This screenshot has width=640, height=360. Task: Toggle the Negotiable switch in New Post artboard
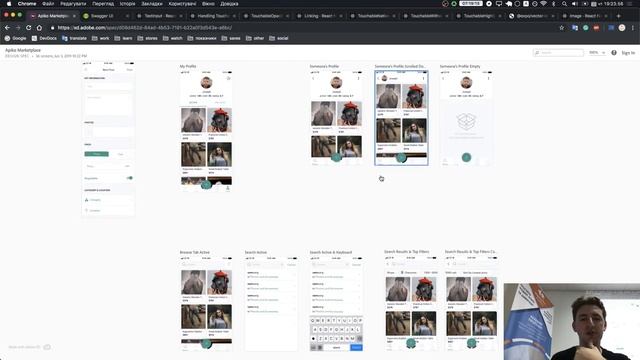(x=129, y=178)
